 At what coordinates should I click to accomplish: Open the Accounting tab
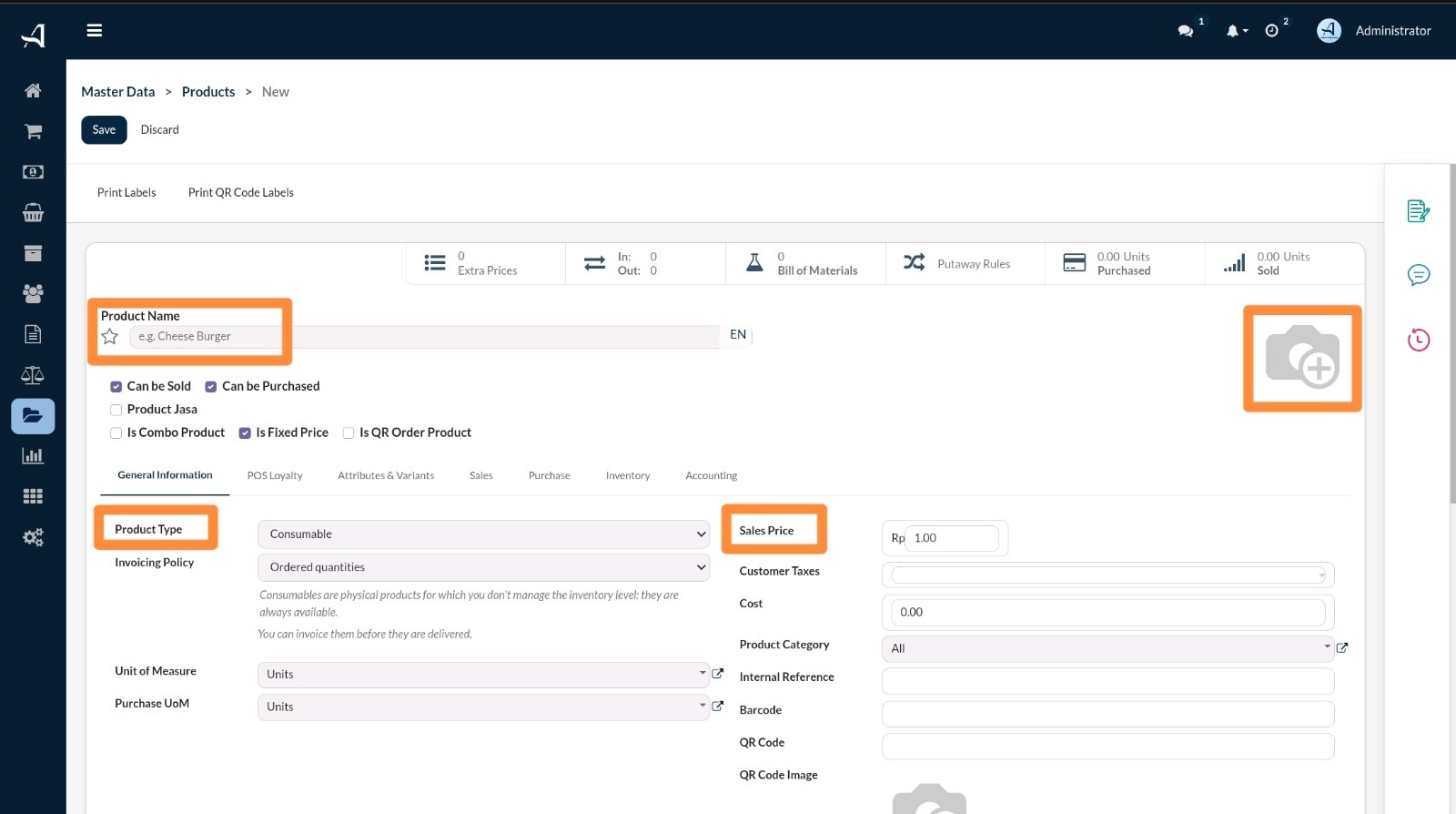[712, 475]
